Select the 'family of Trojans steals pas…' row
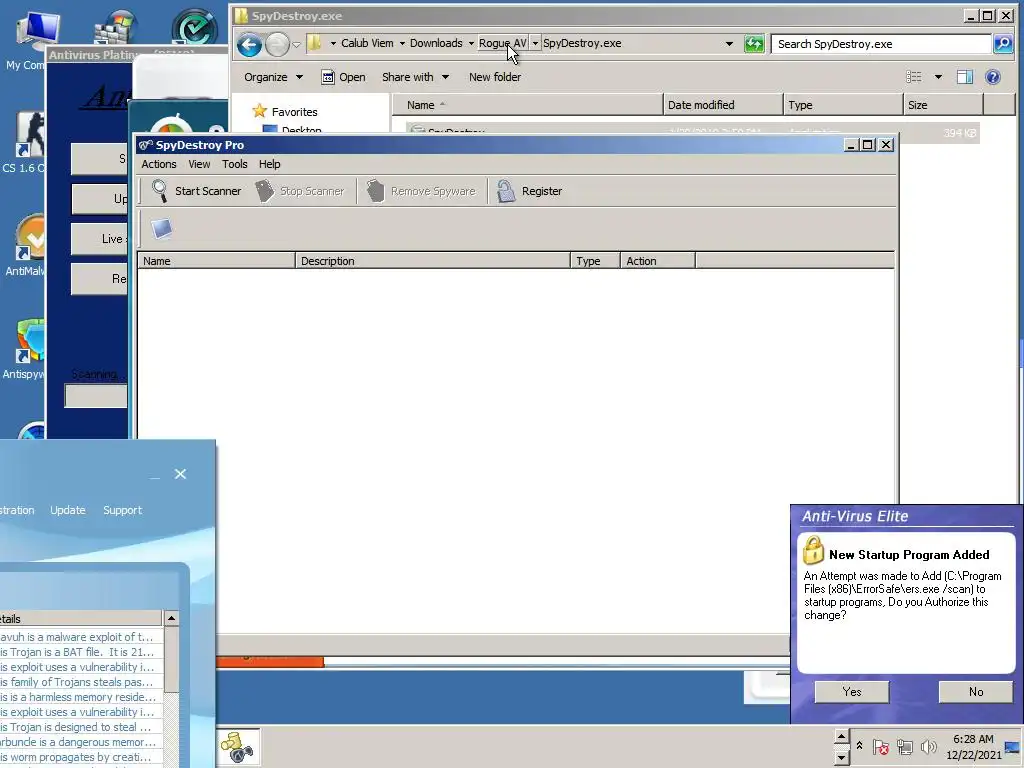Screen dimensions: 1024x768 point(81,682)
